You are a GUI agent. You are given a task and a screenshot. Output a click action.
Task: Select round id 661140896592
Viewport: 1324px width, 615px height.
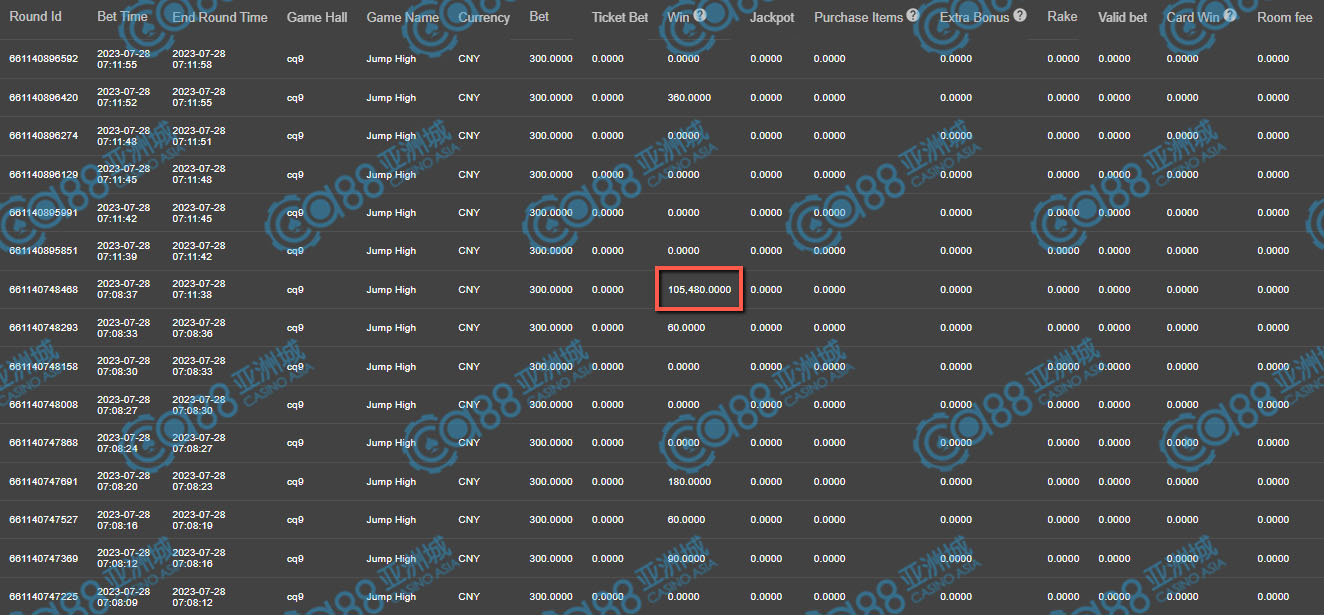tap(43, 59)
